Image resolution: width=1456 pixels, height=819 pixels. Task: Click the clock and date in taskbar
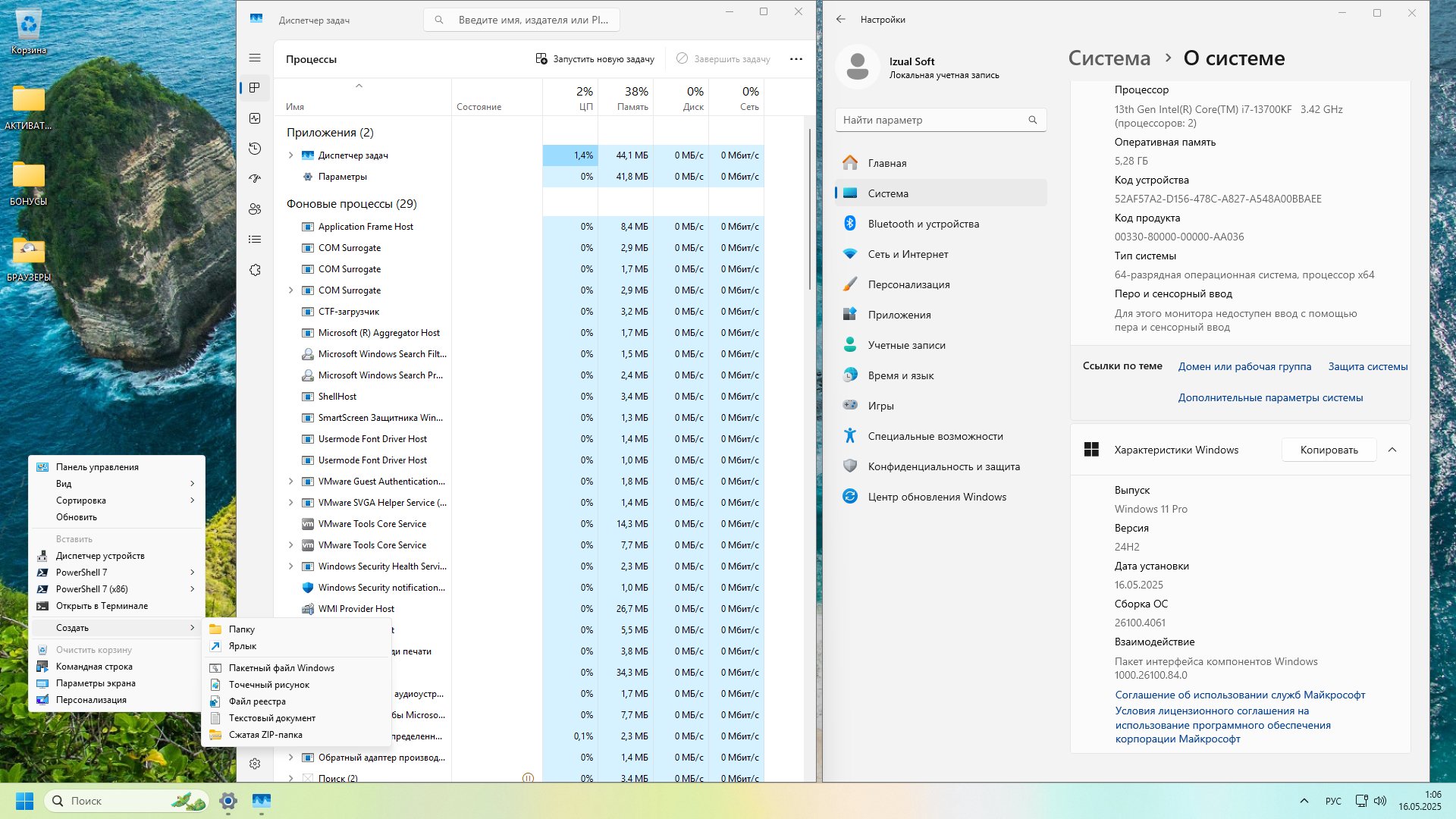pos(1420,801)
